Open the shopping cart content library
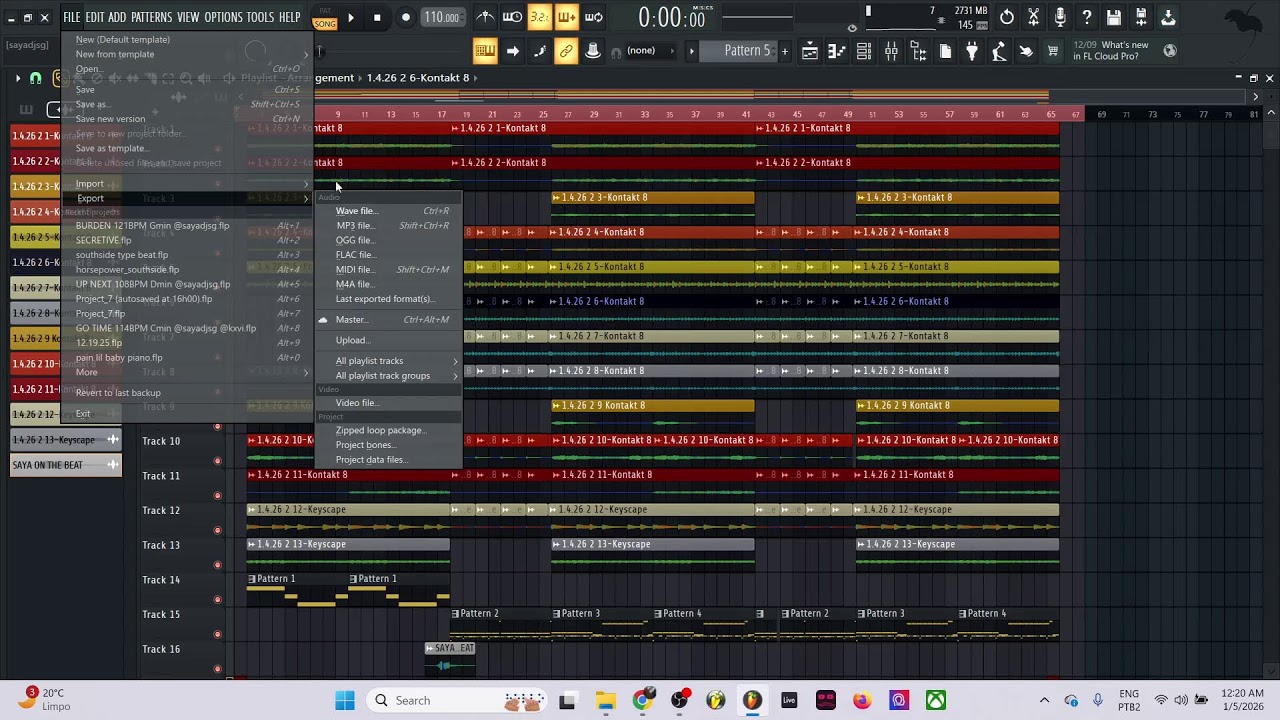The image size is (1280, 720). point(1053,51)
